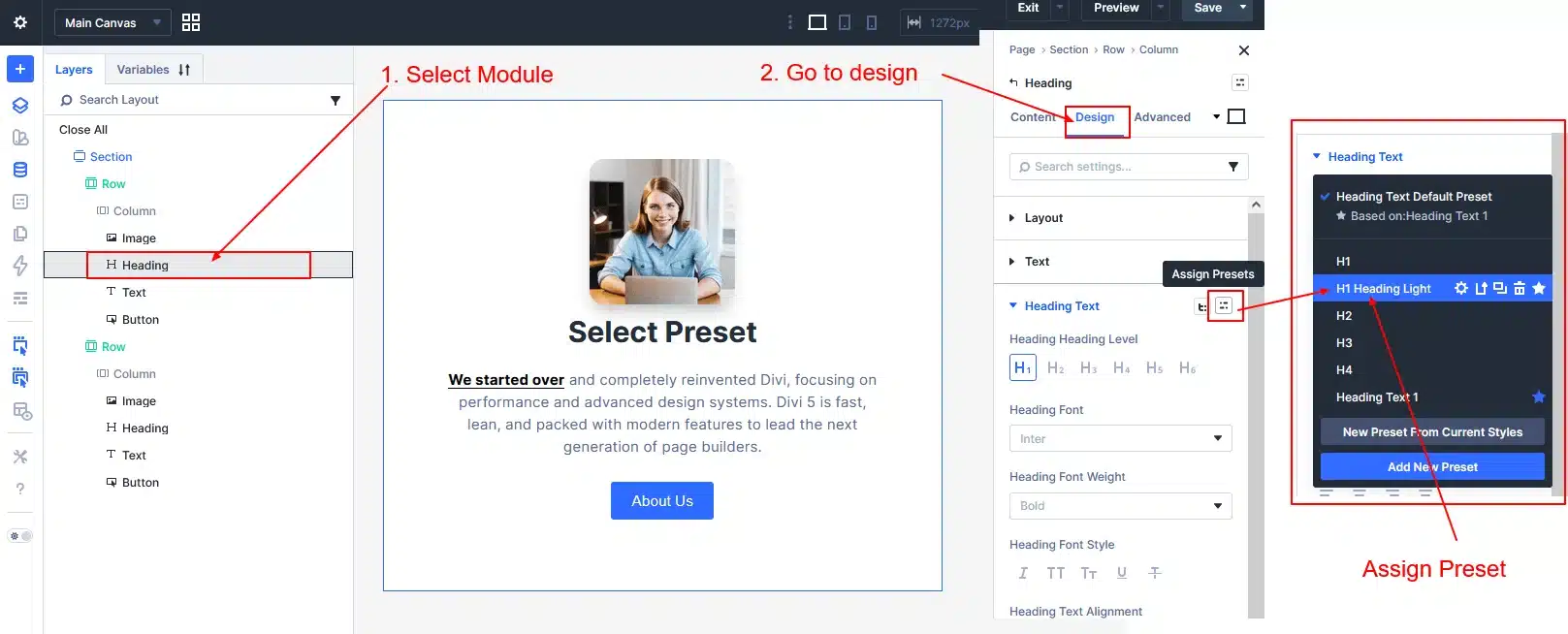Click the module presets icon beside Heading title
The height and width of the screenshot is (634, 1568).
tap(1240, 82)
